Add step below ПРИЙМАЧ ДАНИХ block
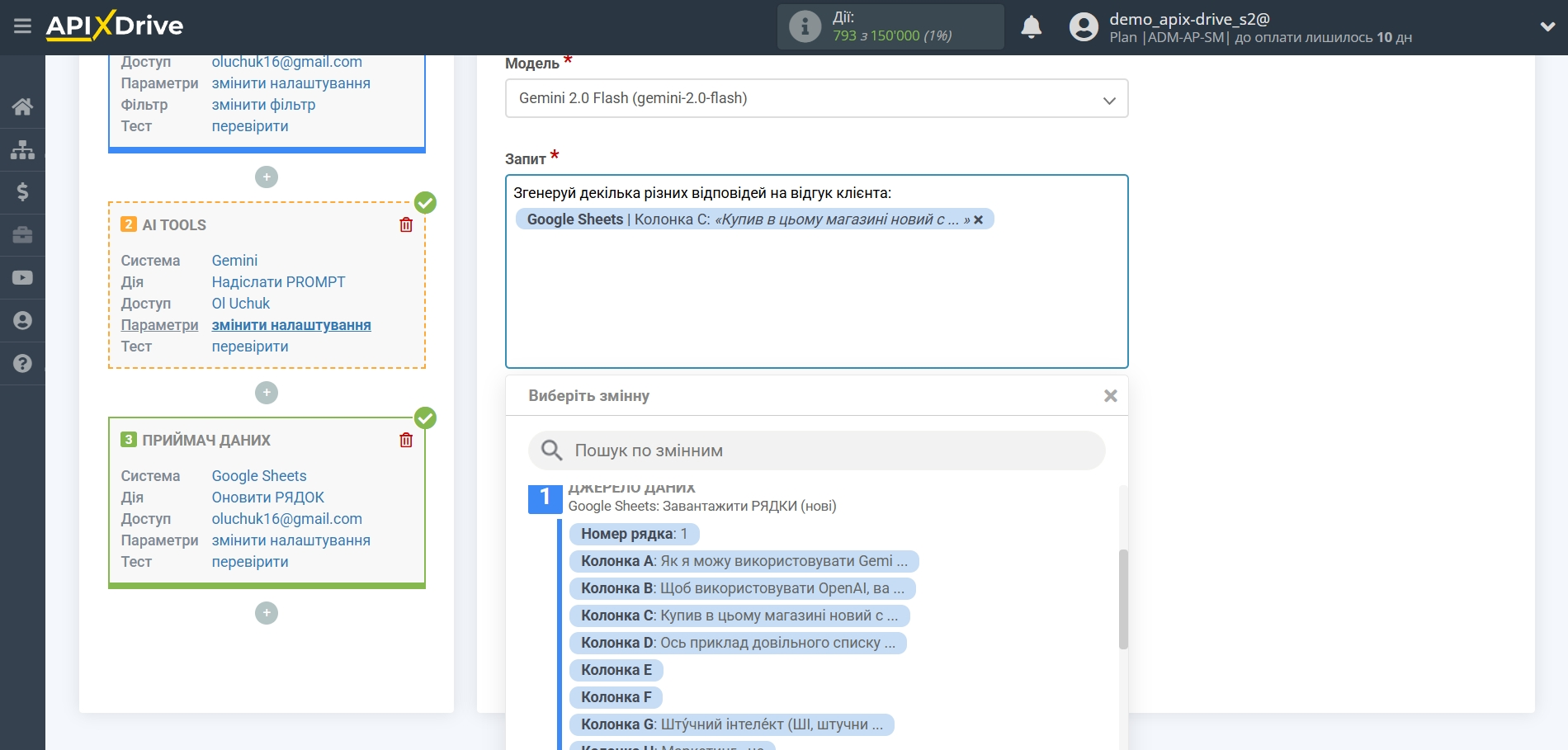Viewport: 1568px width, 750px height. coord(267,613)
